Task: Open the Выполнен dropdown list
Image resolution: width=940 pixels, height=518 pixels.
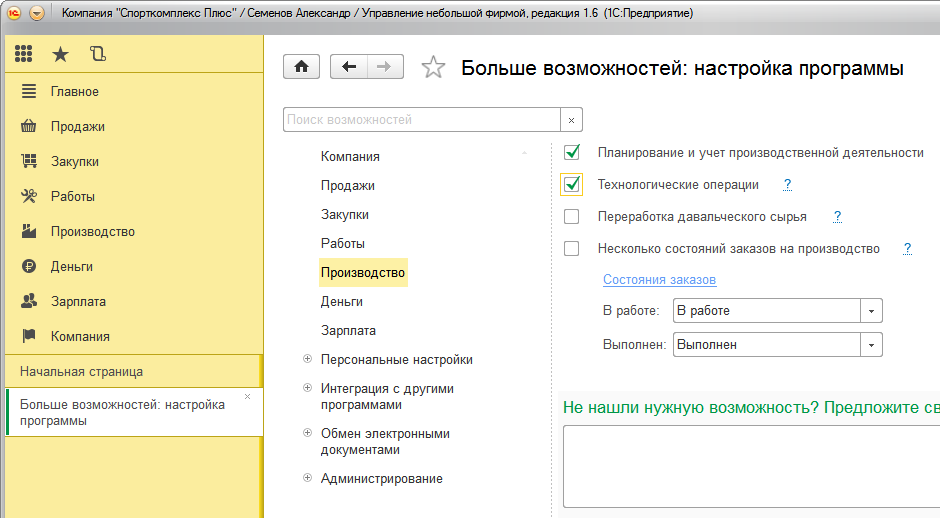Action: pos(871,345)
